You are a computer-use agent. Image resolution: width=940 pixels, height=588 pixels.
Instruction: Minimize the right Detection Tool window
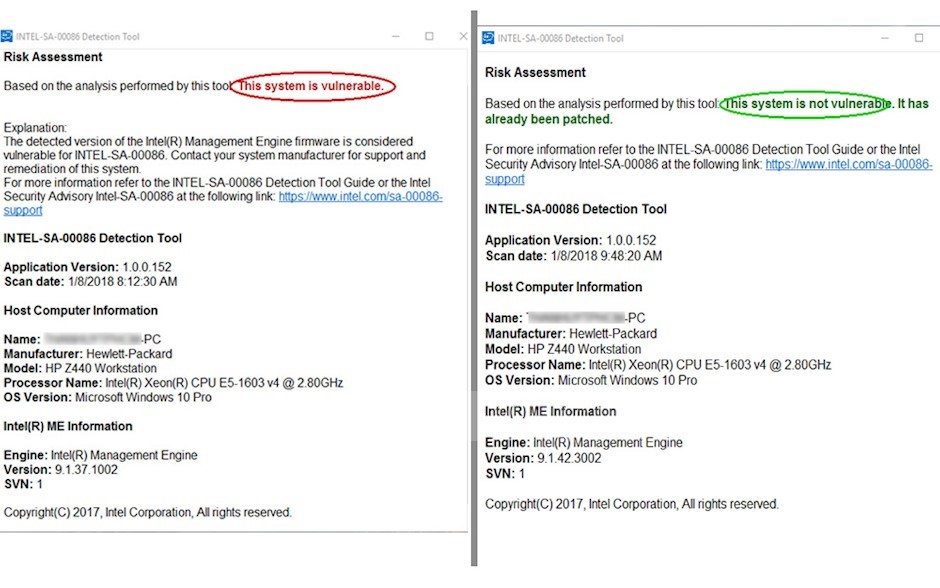click(x=885, y=38)
